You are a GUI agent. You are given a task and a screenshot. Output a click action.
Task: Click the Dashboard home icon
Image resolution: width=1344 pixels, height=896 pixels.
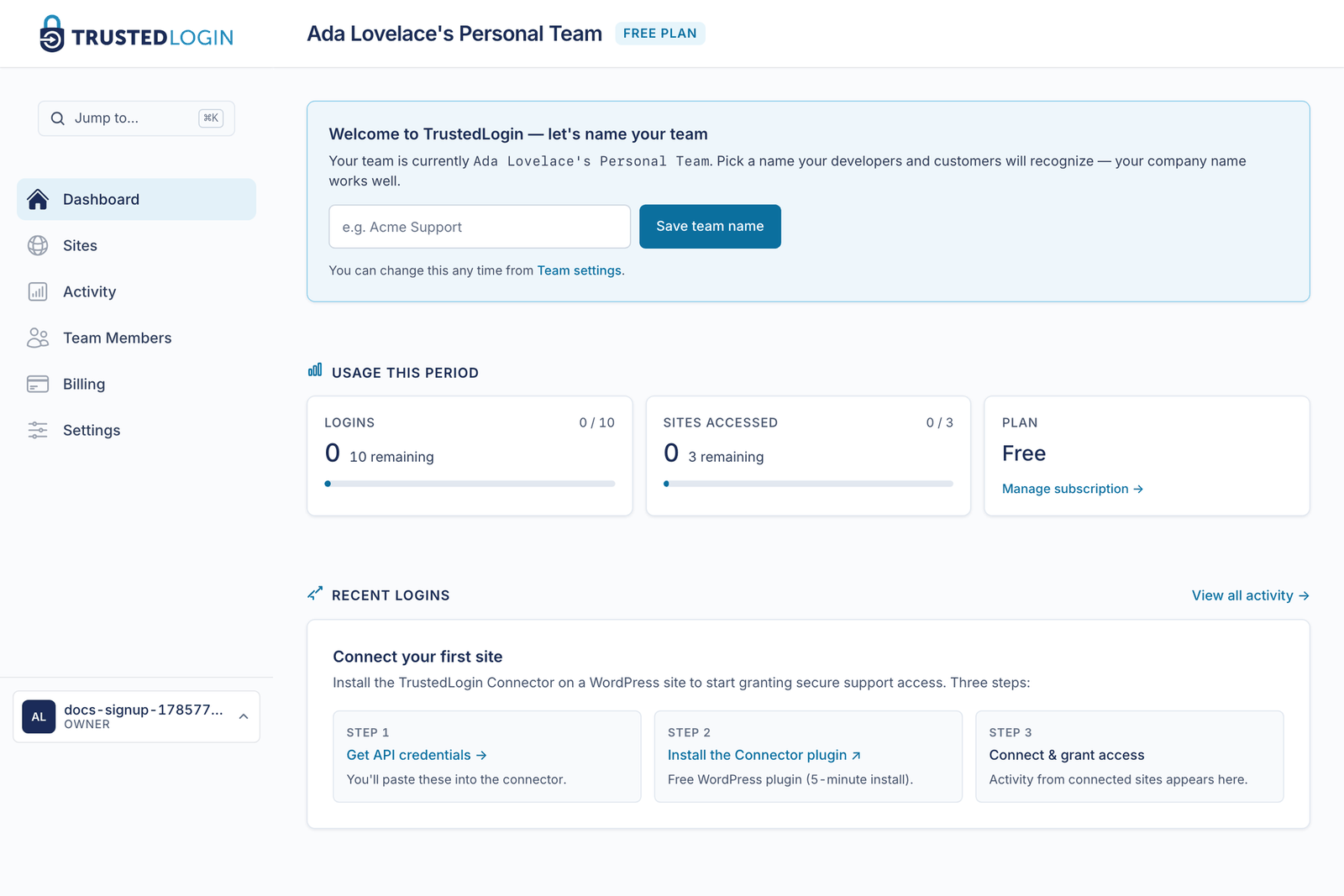click(x=38, y=199)
